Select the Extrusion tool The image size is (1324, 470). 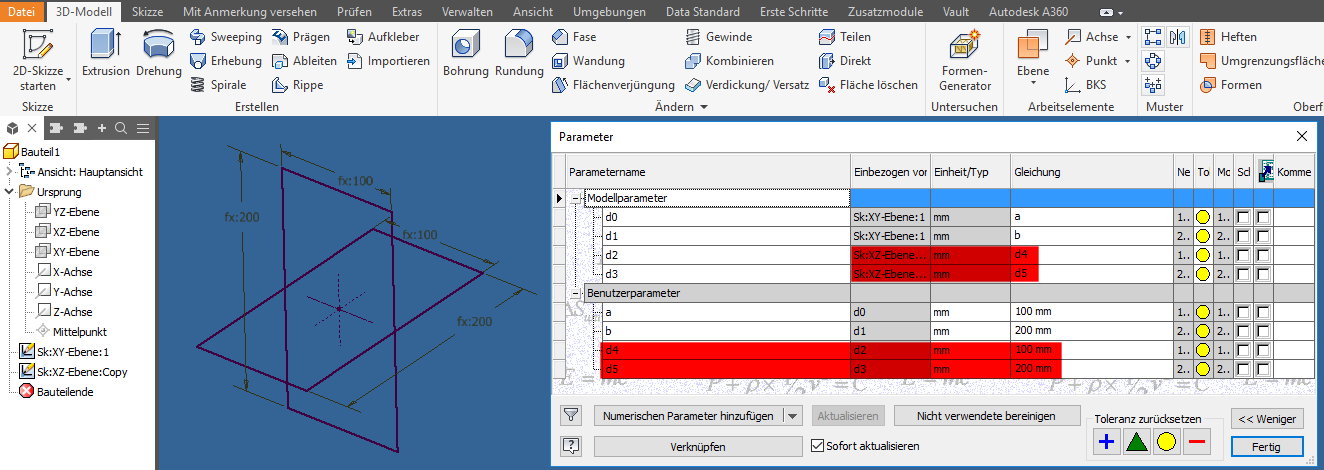pos(106,53)
